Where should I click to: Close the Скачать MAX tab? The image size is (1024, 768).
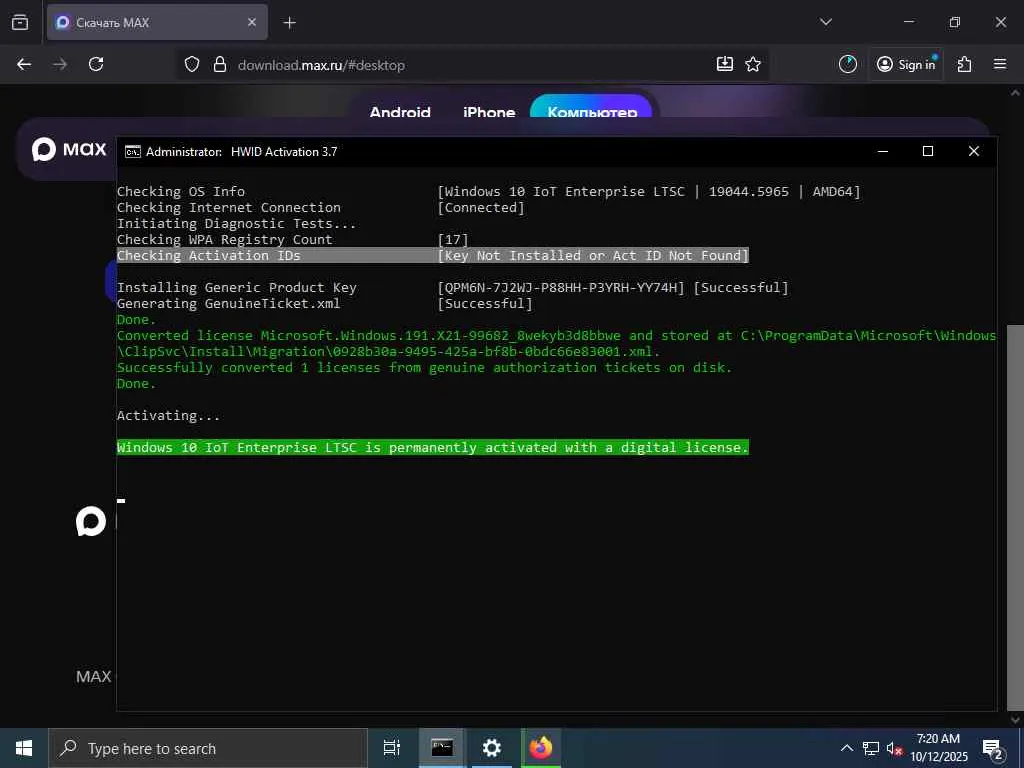click(252, 22)
